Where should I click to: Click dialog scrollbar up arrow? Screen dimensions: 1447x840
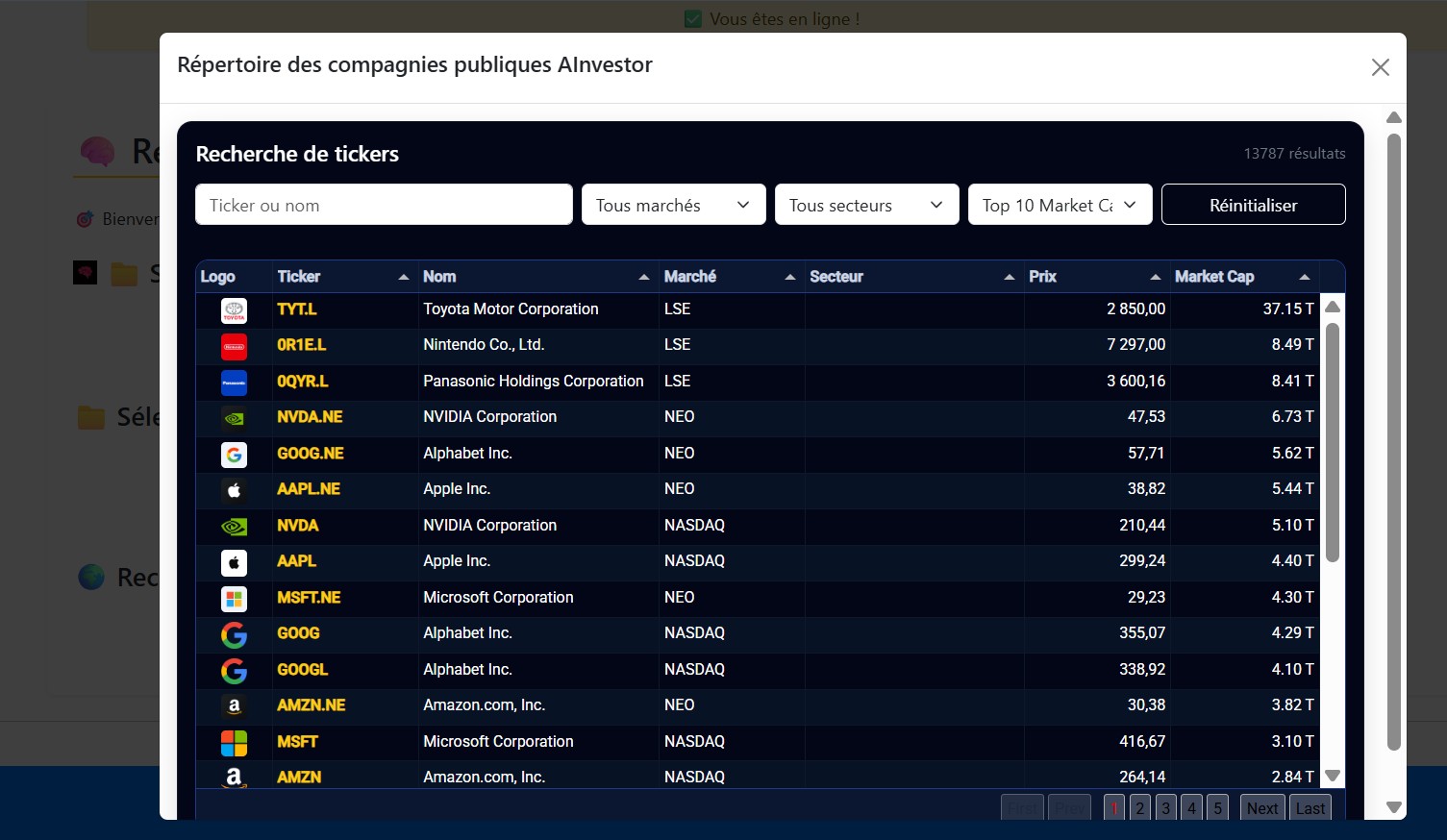tap(1394, 117)
